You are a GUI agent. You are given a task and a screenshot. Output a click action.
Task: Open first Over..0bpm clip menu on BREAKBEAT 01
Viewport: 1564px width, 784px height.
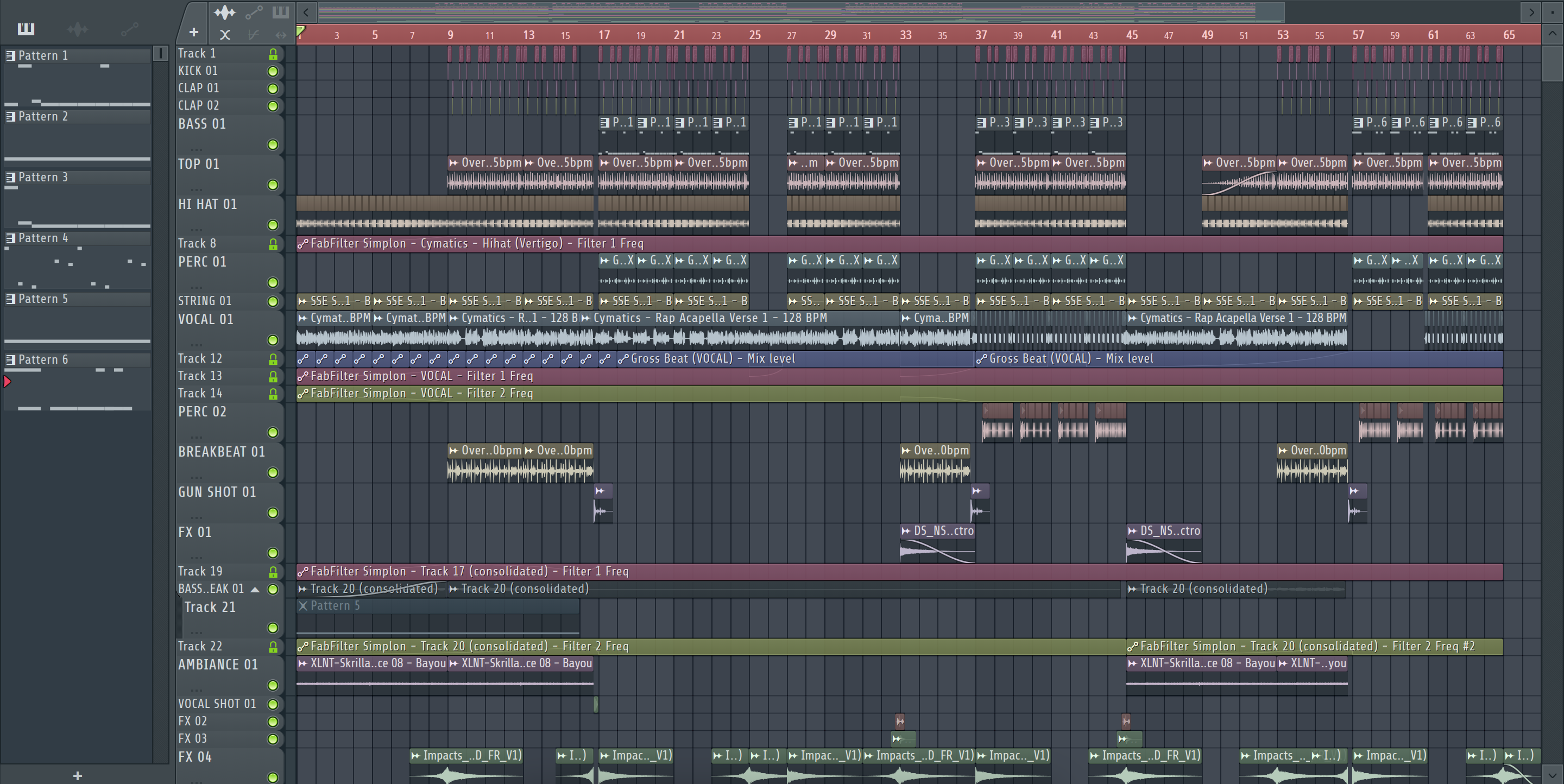(x=453, y=450)
